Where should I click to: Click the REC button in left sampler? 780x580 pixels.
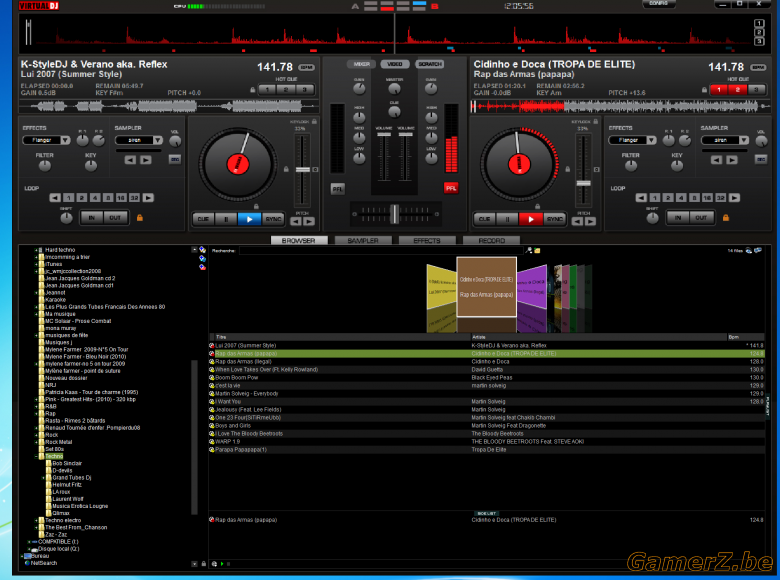pyautogui.click(x=175, y=160)
